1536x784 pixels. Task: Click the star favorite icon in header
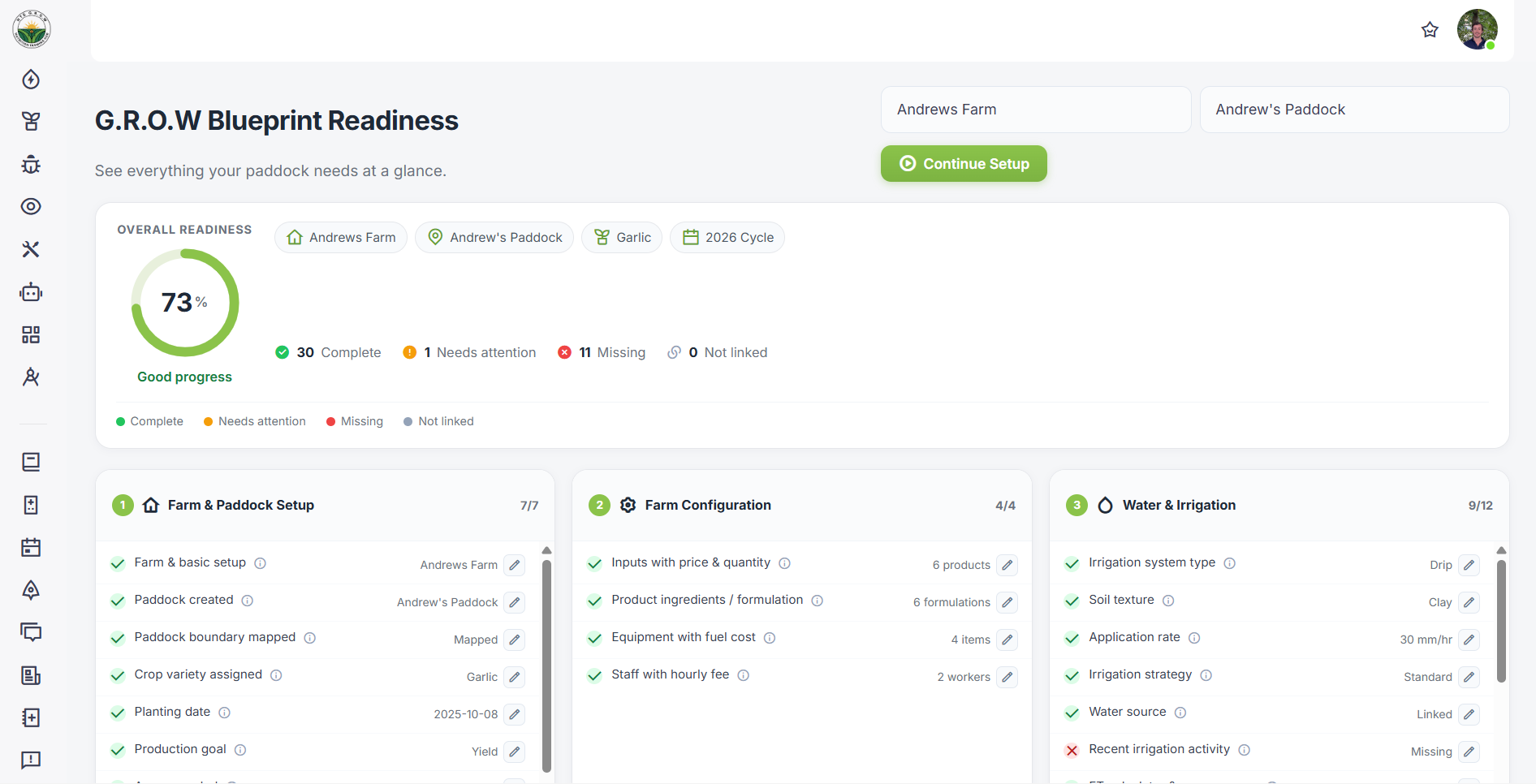tap(1430, 30)
